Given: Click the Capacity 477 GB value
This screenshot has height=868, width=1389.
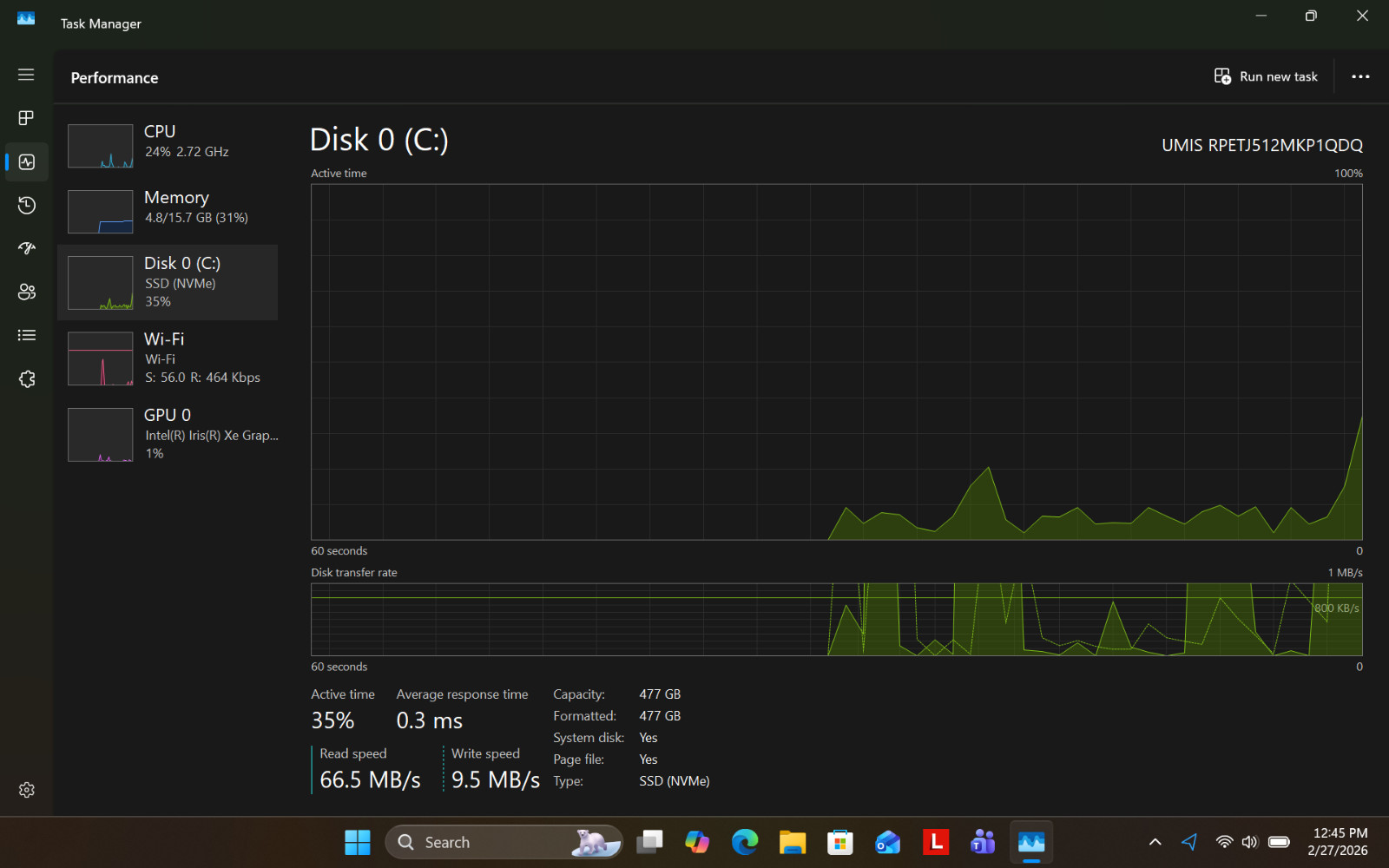Looking at the screenshot, I should coord(660,694).
